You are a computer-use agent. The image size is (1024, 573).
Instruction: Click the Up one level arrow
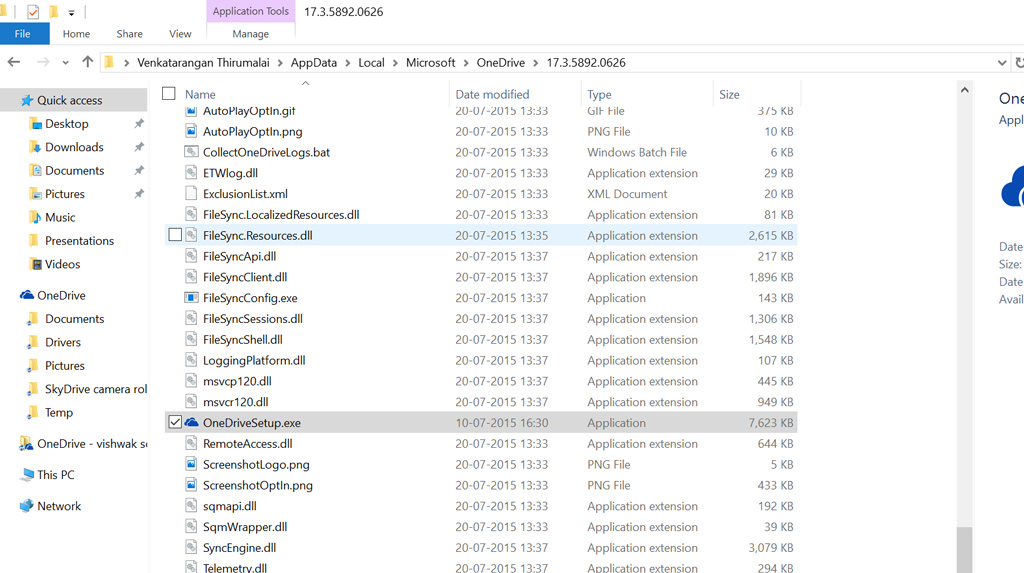(x=88, y=62)
